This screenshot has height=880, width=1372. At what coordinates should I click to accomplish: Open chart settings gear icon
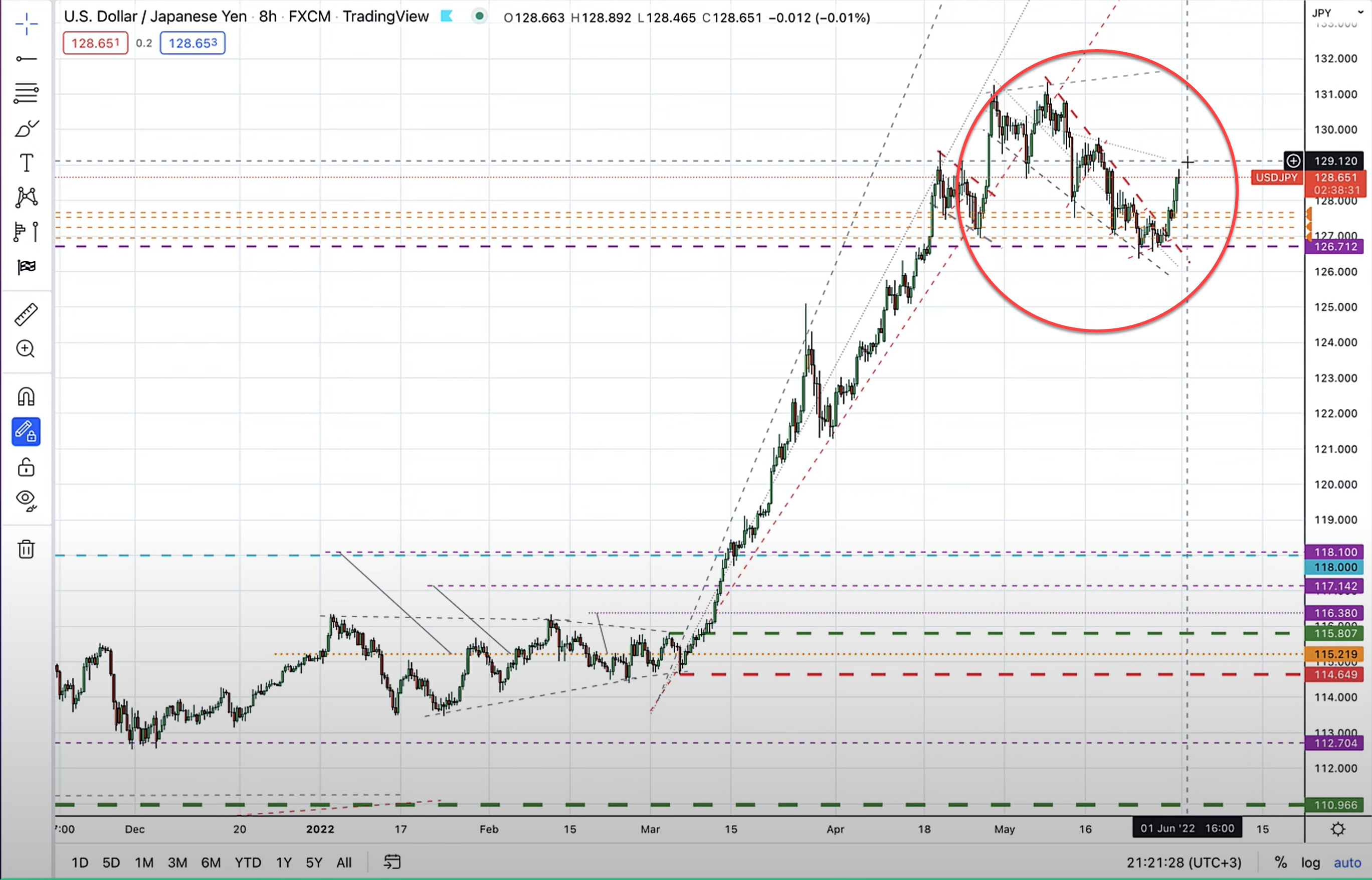pos(1338,829)
